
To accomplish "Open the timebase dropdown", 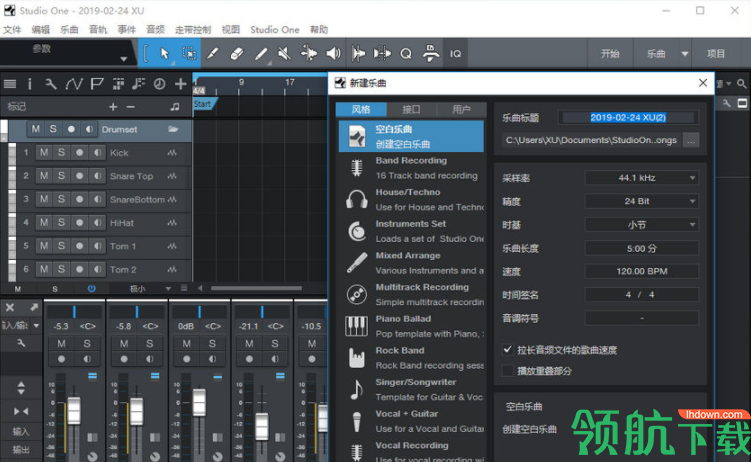I will pos(641,225).
